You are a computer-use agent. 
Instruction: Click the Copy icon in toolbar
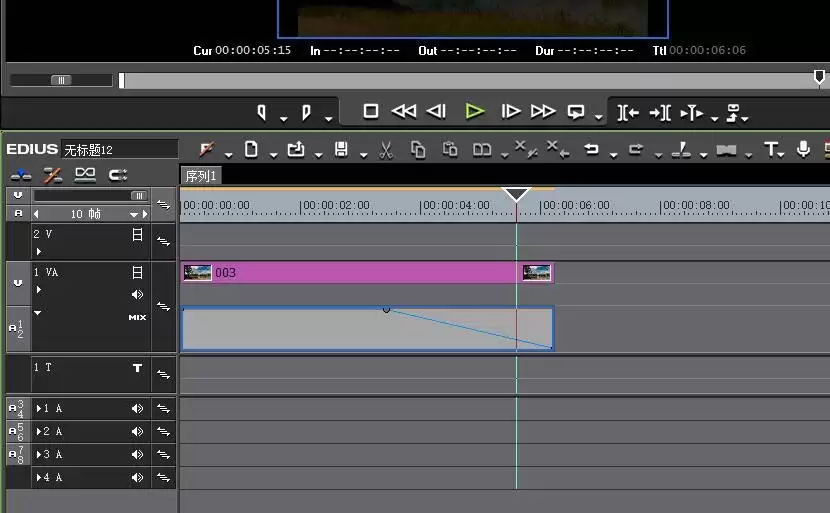[418, 150]
